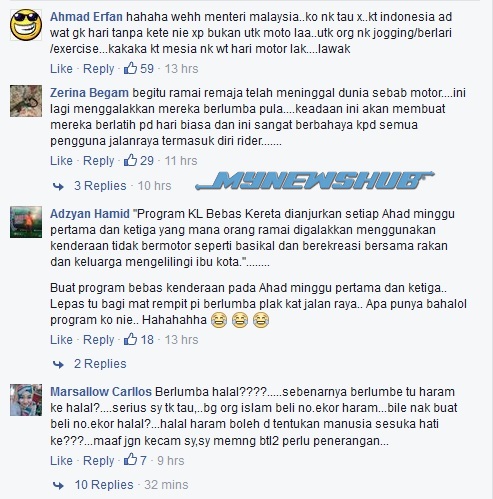493x499 pixels.
Task: Like Ahmad Erfan's comment
Action: pos(61,69)
